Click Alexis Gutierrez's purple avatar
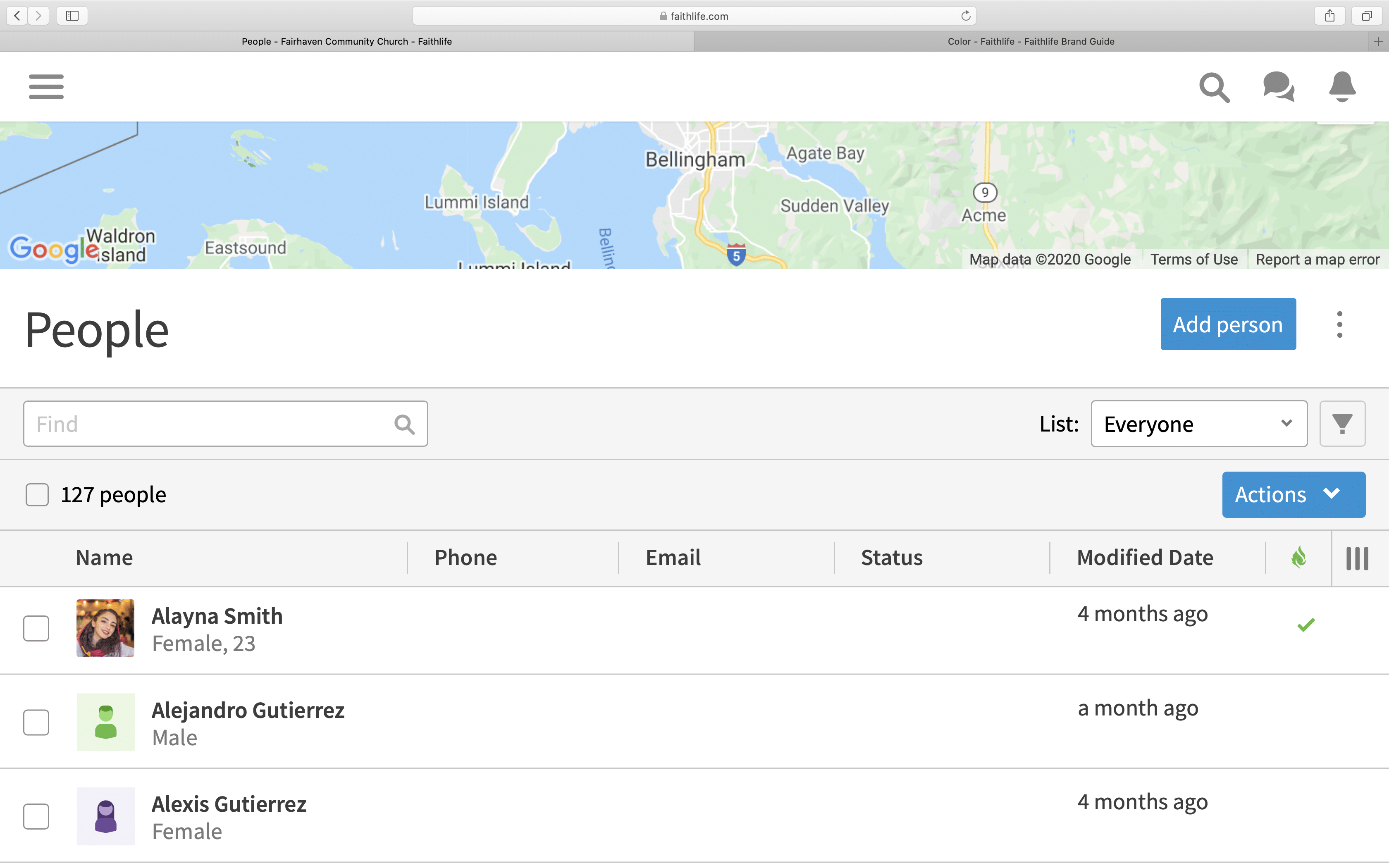1389x868 pixels. (x=105, y=816)
